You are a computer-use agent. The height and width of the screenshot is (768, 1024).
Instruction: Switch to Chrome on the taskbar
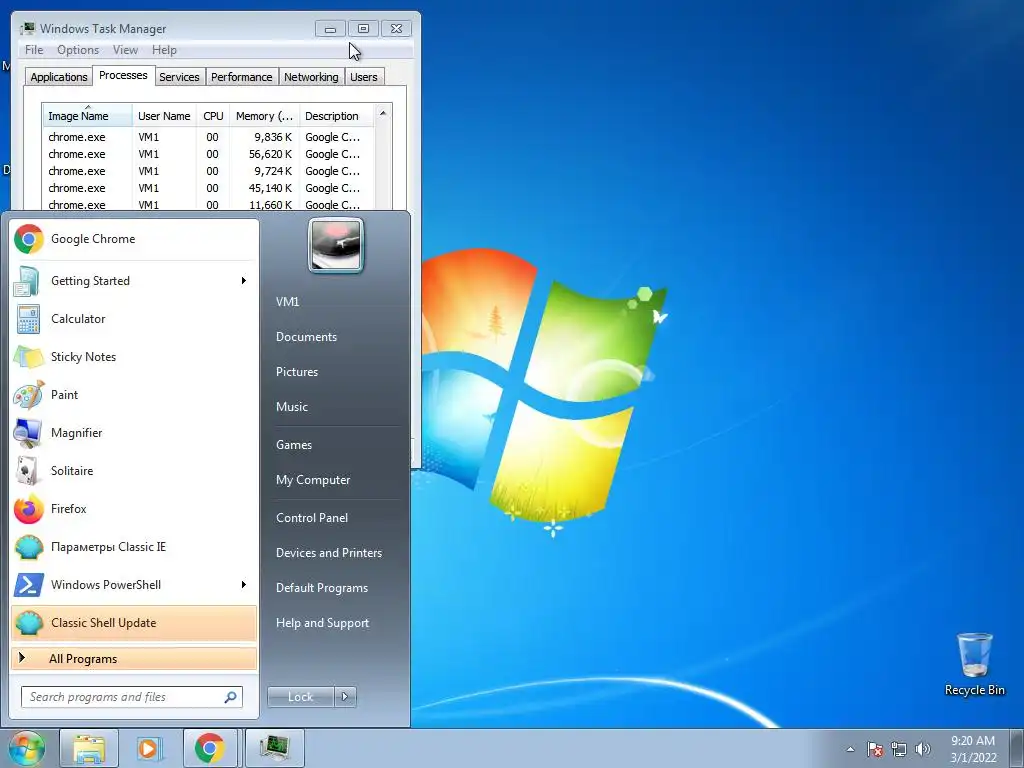pyautogui.click(x=210, y=748)
